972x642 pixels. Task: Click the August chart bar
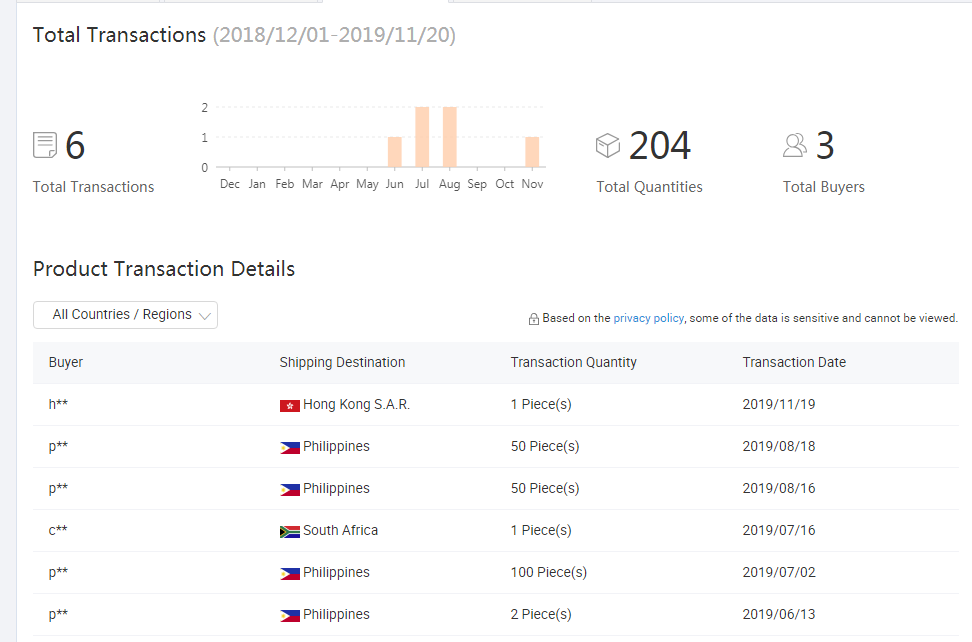click(x=450, y=137)
